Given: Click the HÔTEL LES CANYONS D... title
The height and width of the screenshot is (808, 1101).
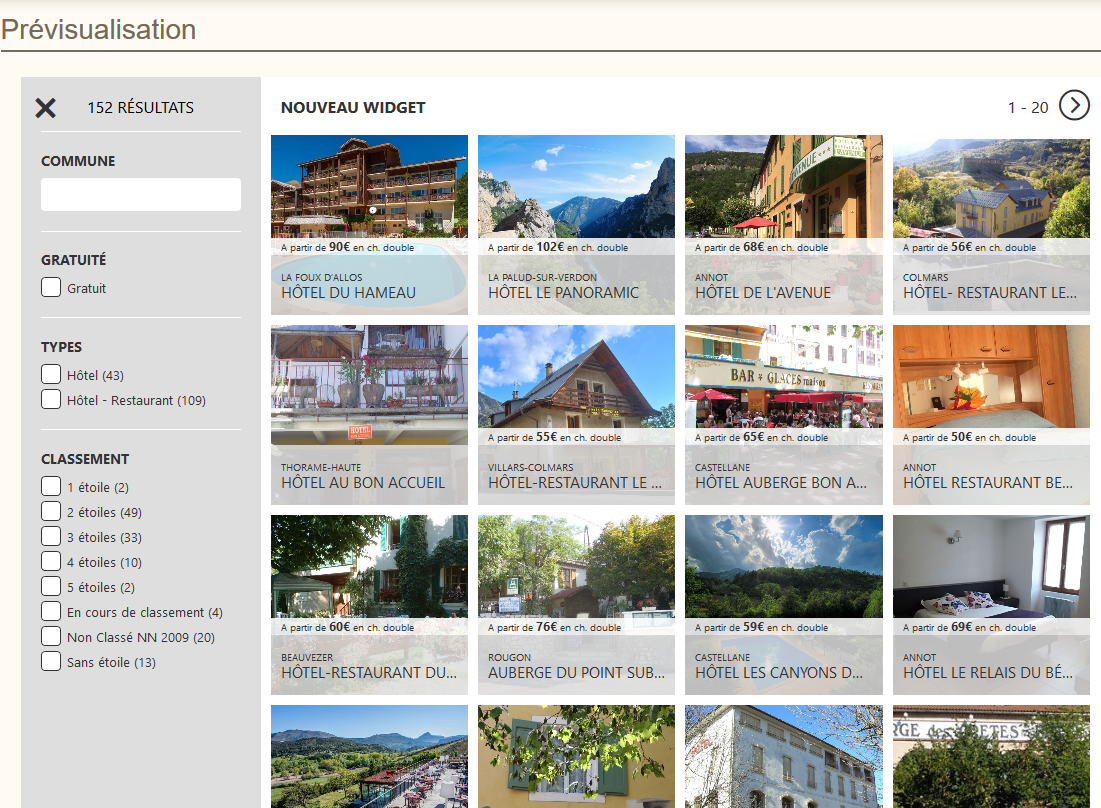Looking at the screenshot, I should (x=779, y=673).
